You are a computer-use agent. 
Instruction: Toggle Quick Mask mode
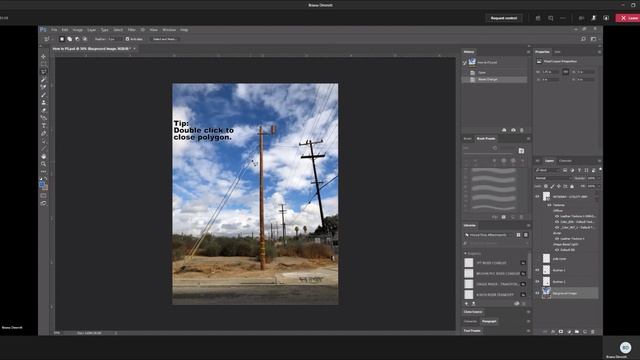(44, 196)
